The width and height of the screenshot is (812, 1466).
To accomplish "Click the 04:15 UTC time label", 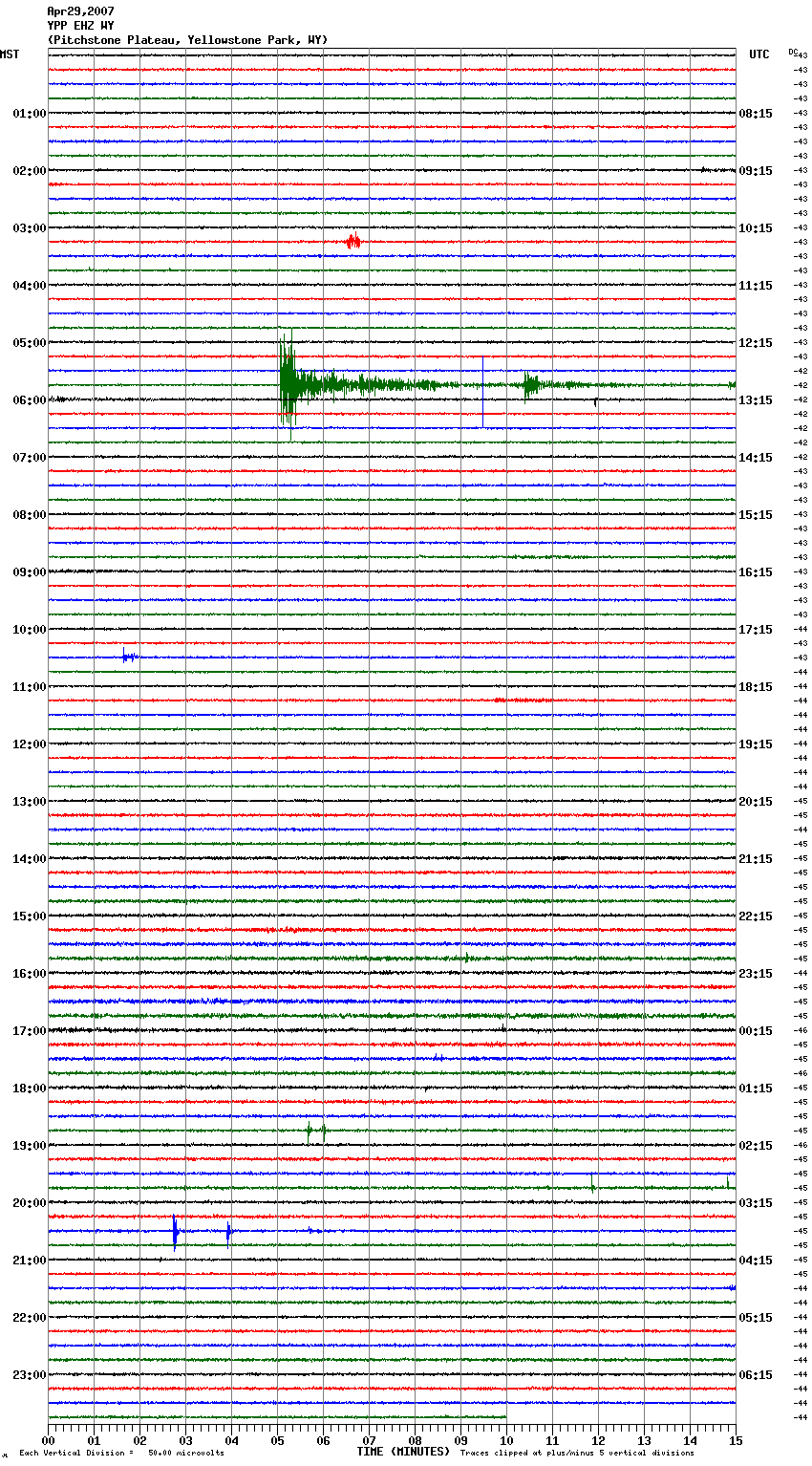I will (756, 1261).
